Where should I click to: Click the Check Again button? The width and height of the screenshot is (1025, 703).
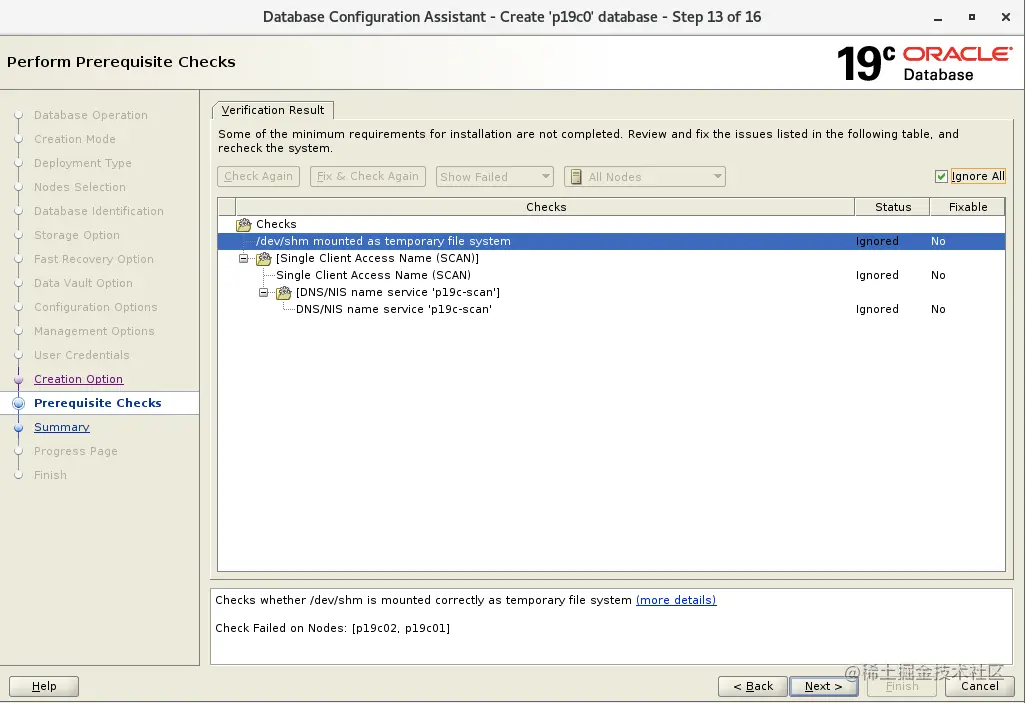(x=258, y=177)
